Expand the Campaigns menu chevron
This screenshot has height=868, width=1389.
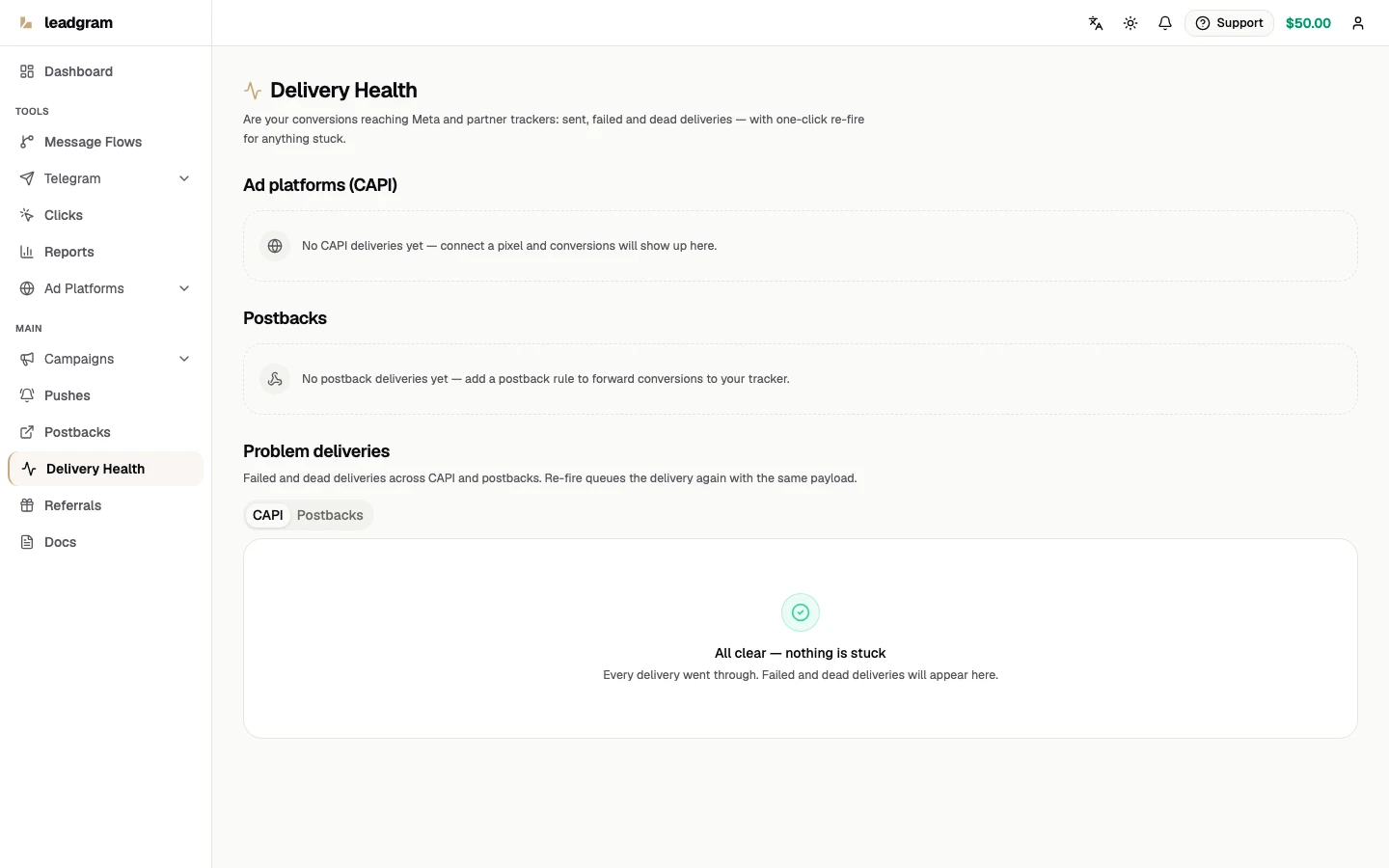[184, 359]
